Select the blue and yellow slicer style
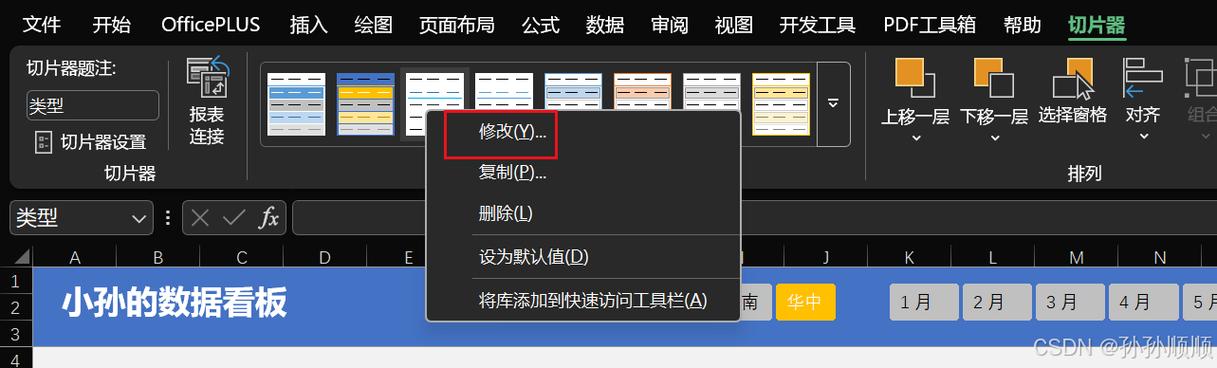The image size is (1217, 368). pos(365,104)
